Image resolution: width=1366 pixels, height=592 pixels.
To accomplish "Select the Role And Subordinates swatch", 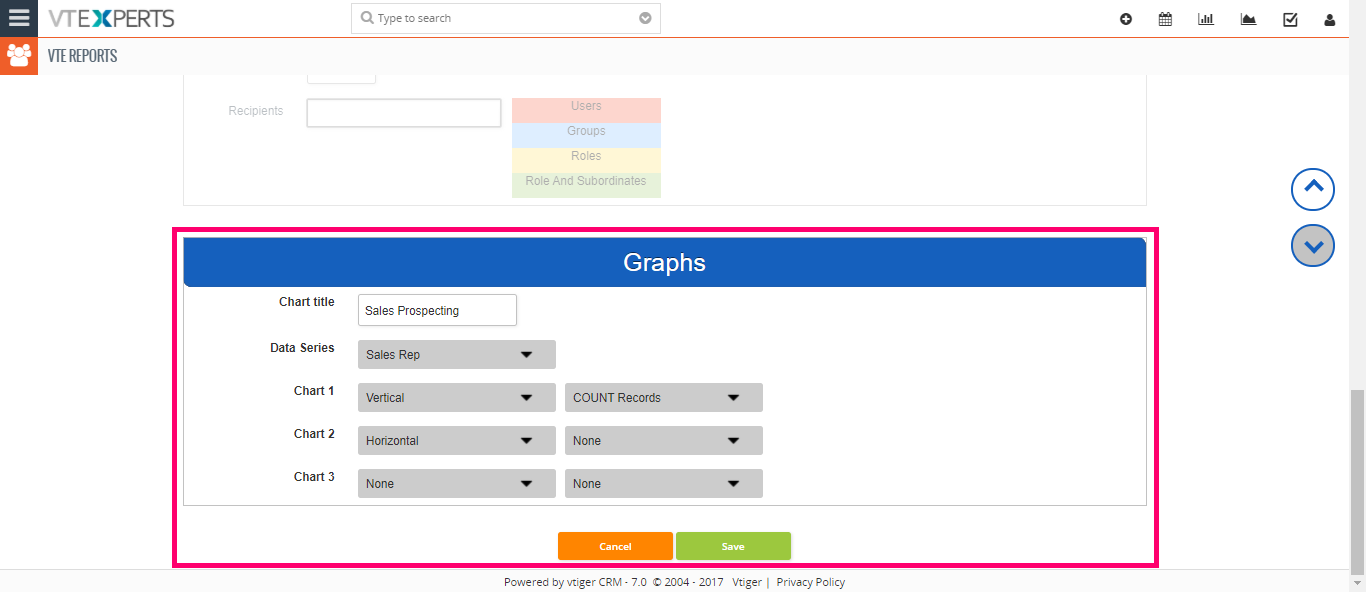I will click(x=586, y=183).
